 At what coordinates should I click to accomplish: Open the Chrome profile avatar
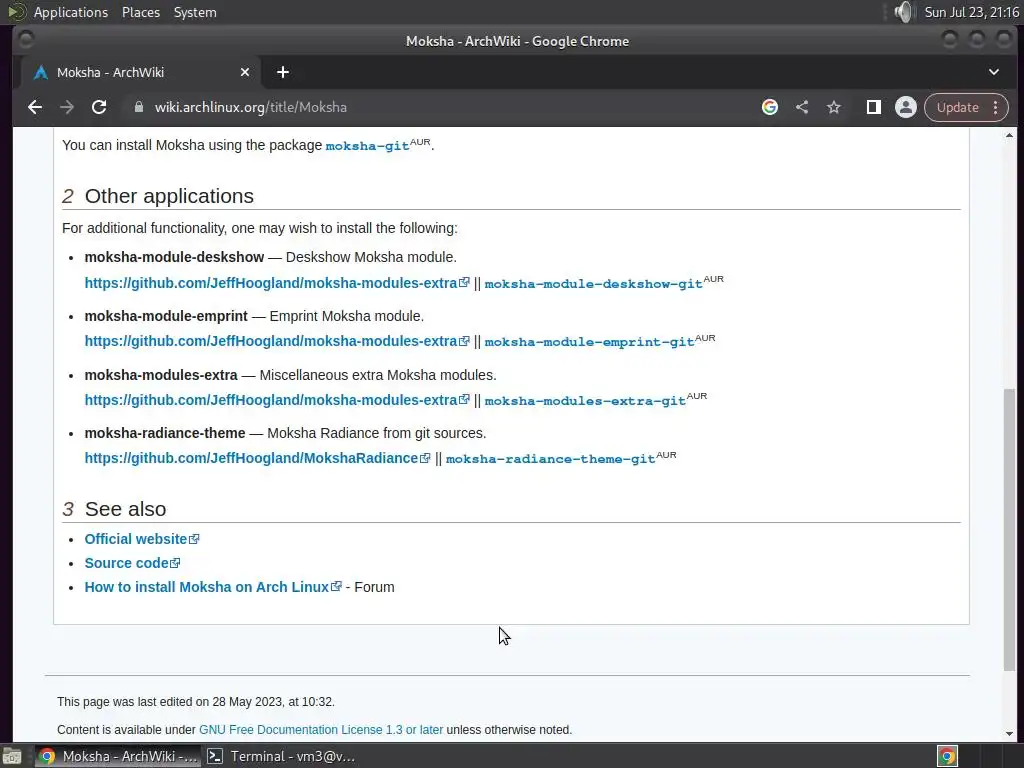(x=906, y=107)
